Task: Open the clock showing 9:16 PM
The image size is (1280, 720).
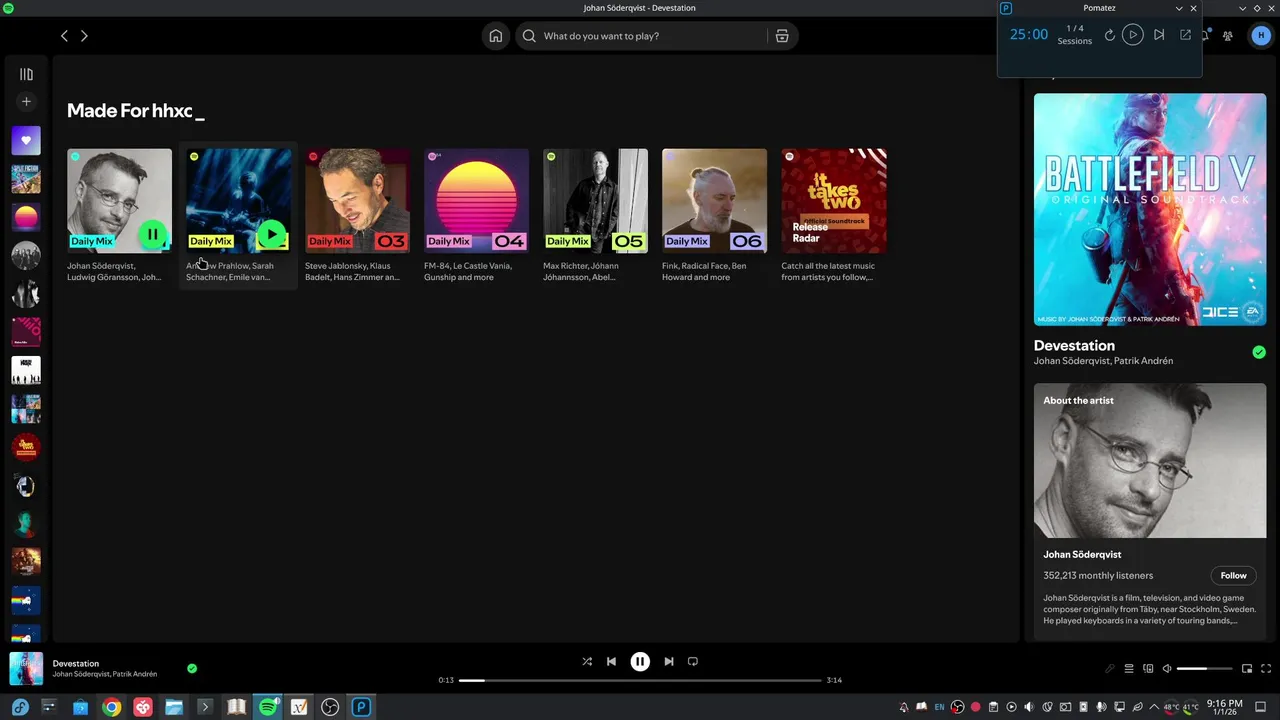Action: 1225,707
